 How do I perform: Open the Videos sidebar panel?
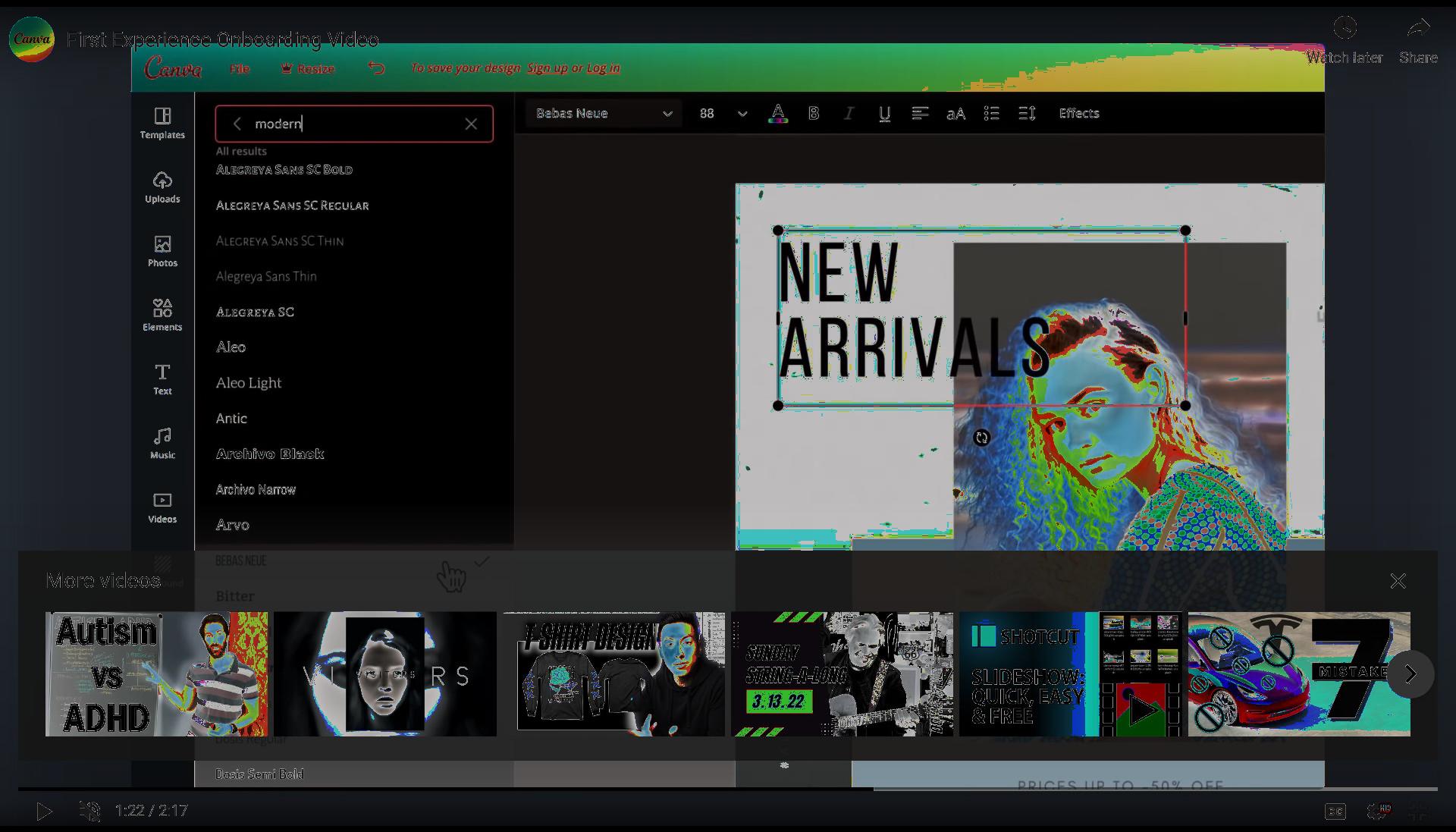click(x=162, y=507)
